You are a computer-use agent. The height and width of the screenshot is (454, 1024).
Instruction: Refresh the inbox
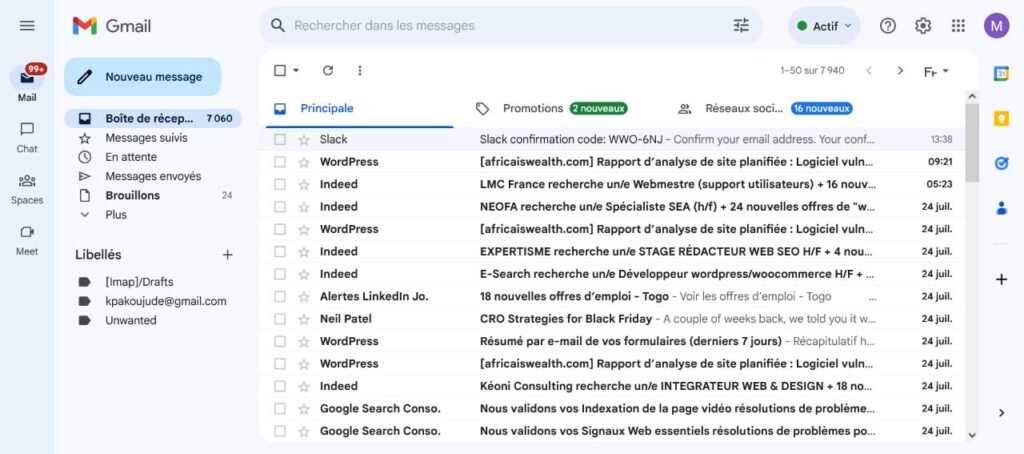(x=328, y=71)
